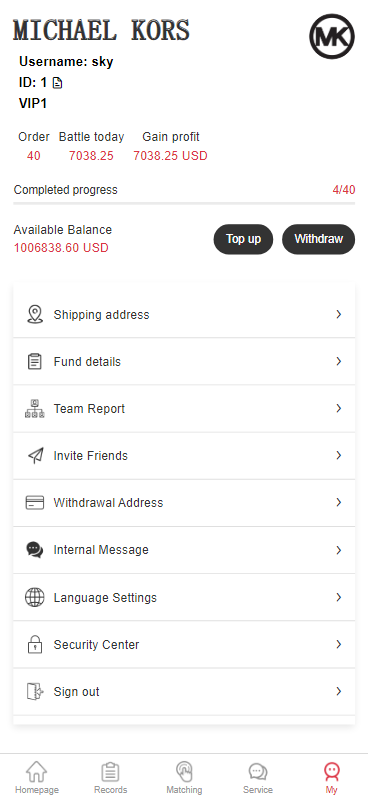Expand the Shipping address row chevron

point(339,315)
